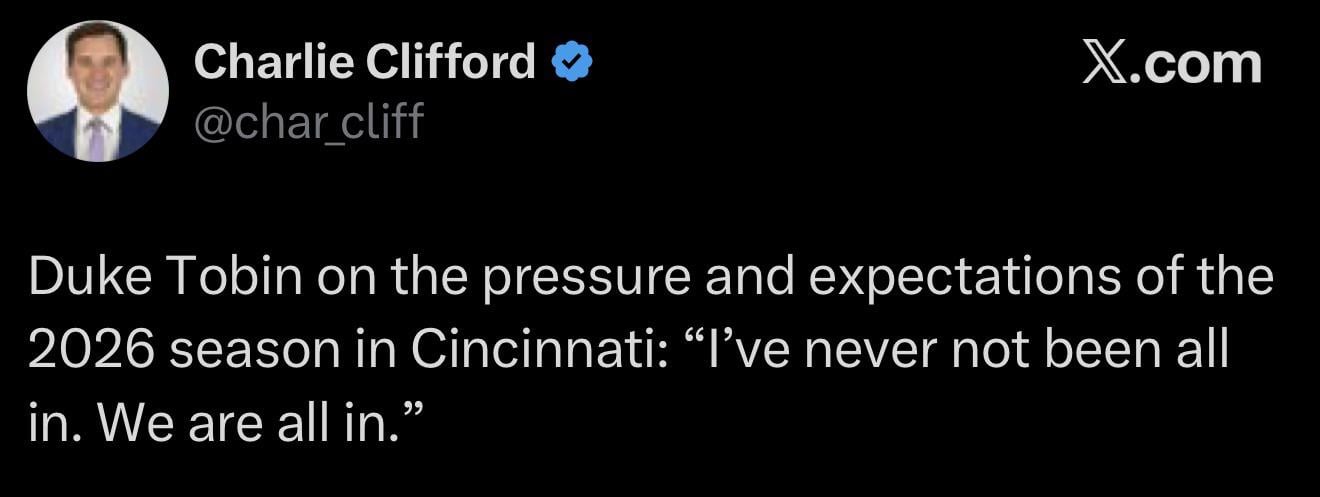Click the purple tie in the avatar
This screenshot has height=497, width=1320.
click(x=96, y=138)
